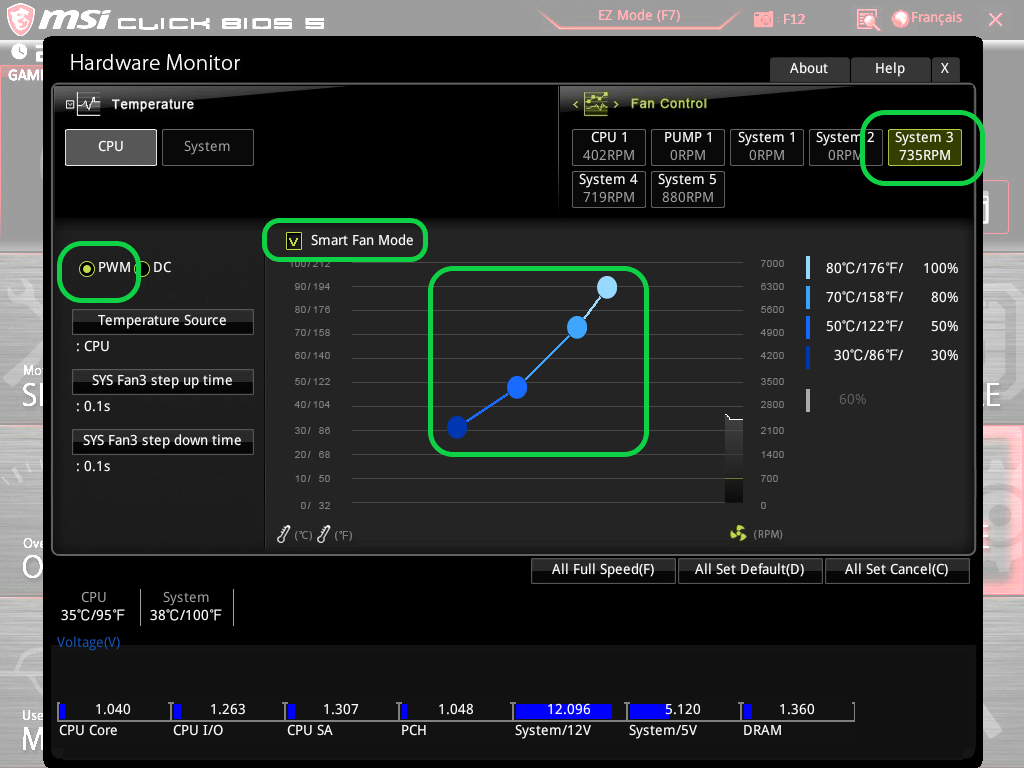
Task: Switch to System temperature tab
Action: [207, 147]
